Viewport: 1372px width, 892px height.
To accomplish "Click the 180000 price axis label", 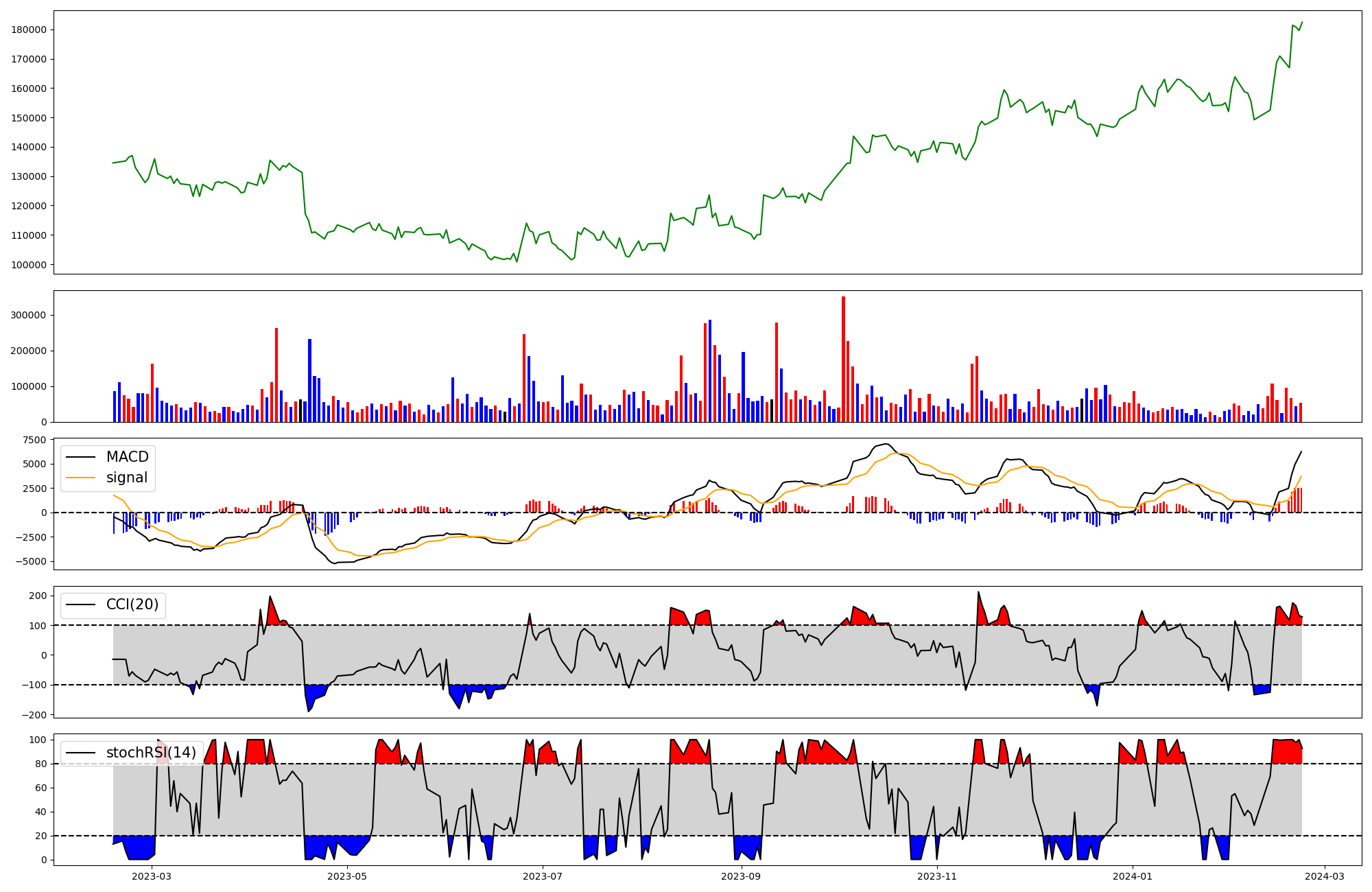I will coord(29,30).
